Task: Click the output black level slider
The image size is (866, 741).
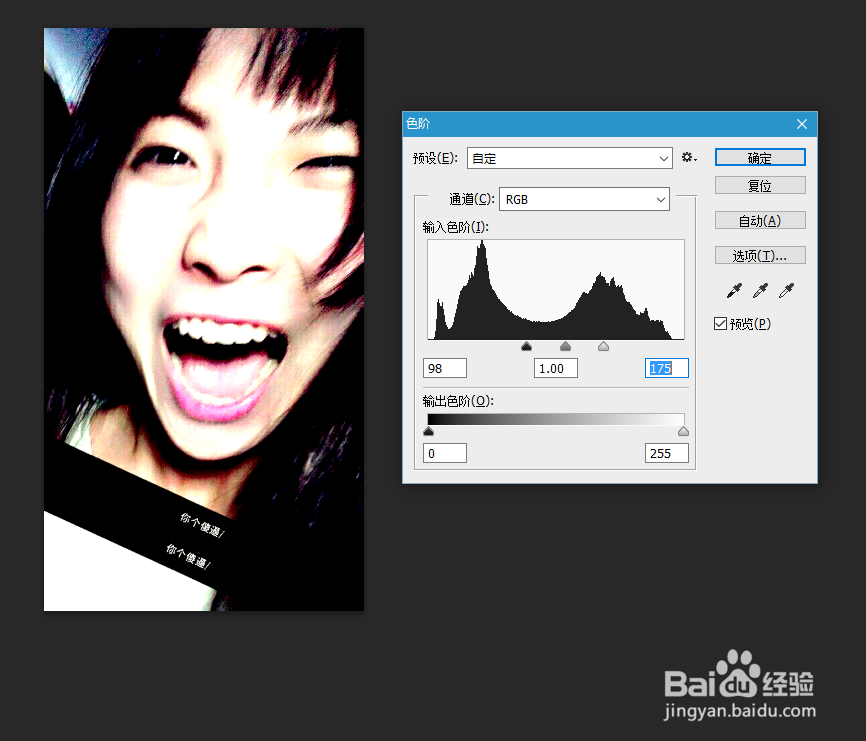Action: tap(429, 431)
